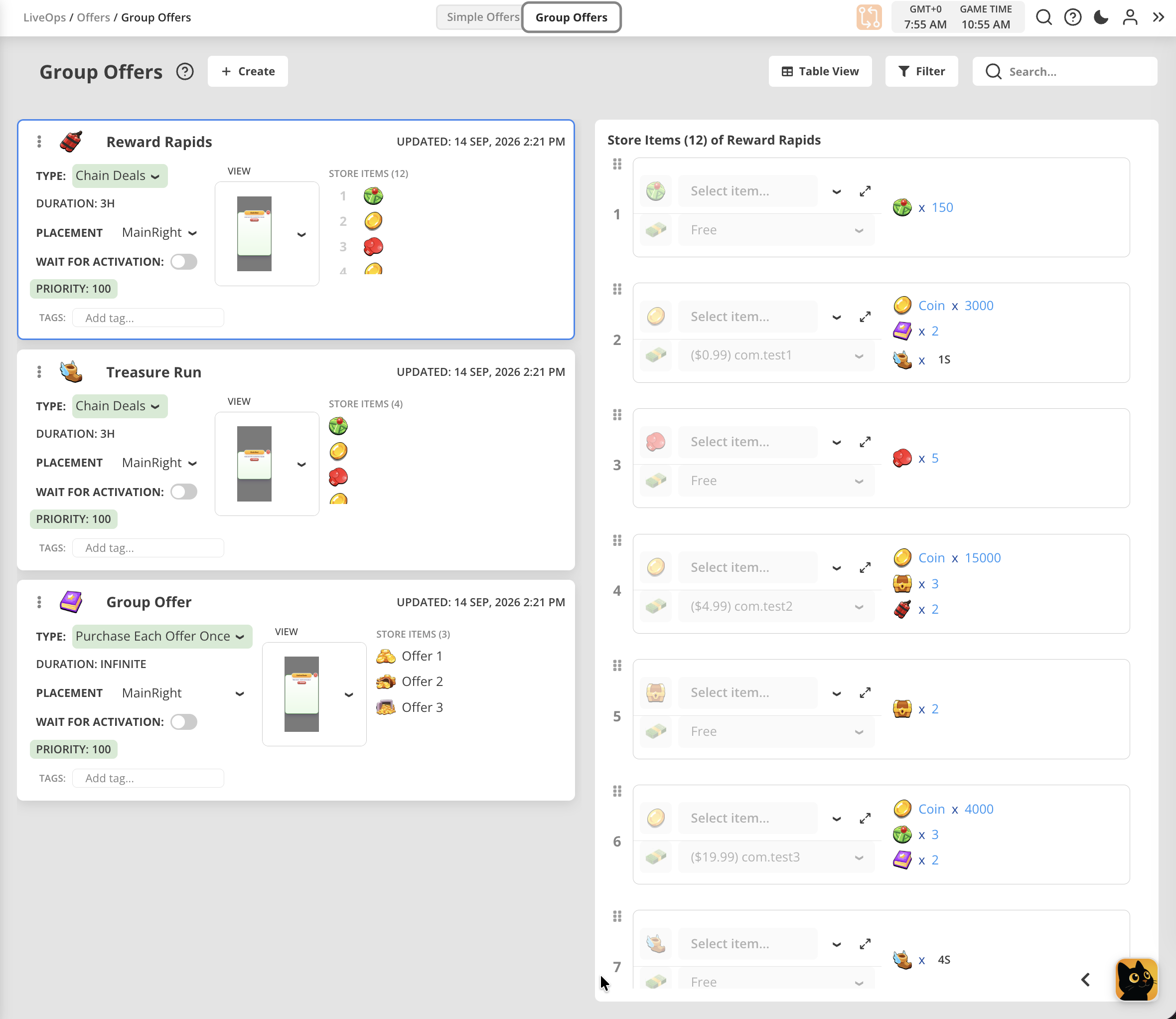
Task: Open the Chain Deals type dropdown of Reward Rapids
Action: 120,175
